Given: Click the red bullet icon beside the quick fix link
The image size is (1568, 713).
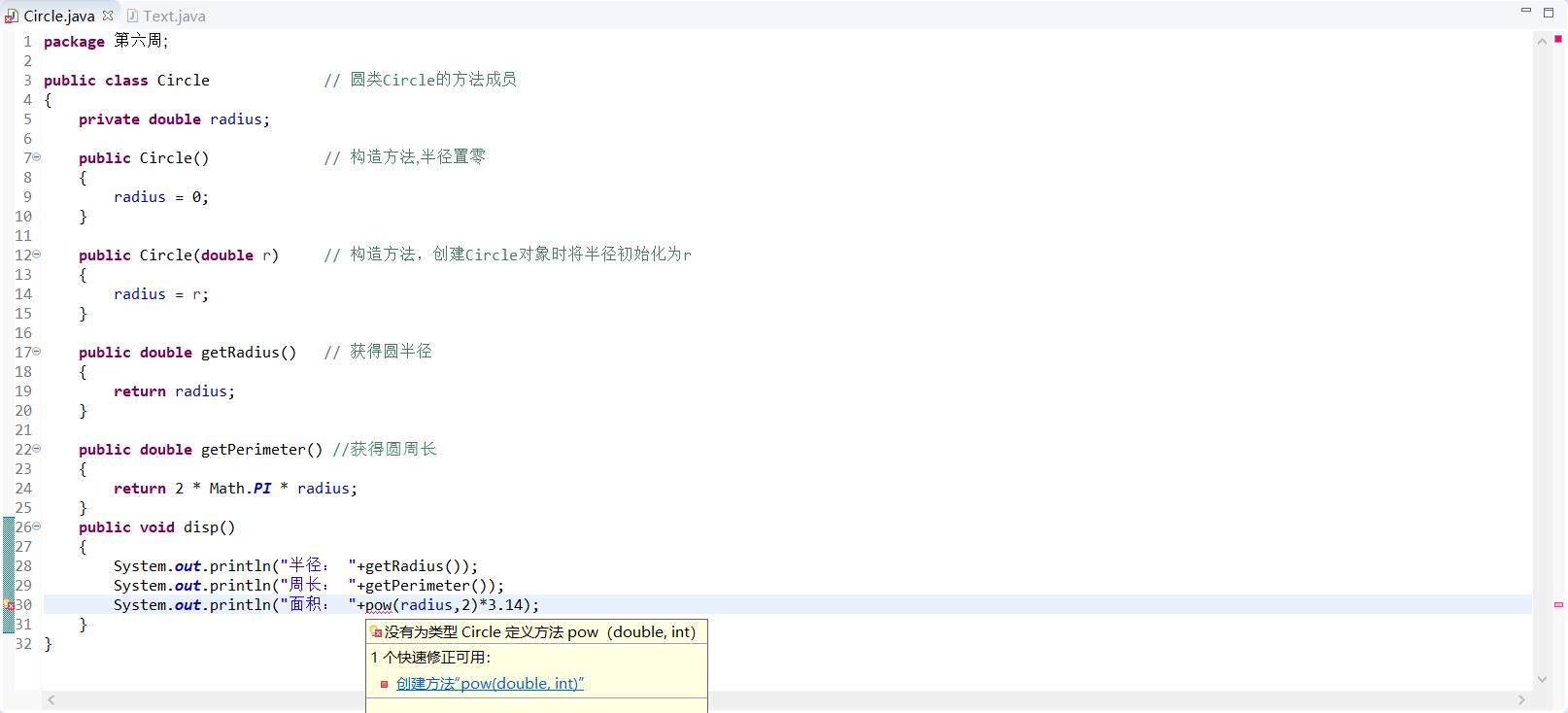Looking at the screenshot, I should [x=384, y=684].
